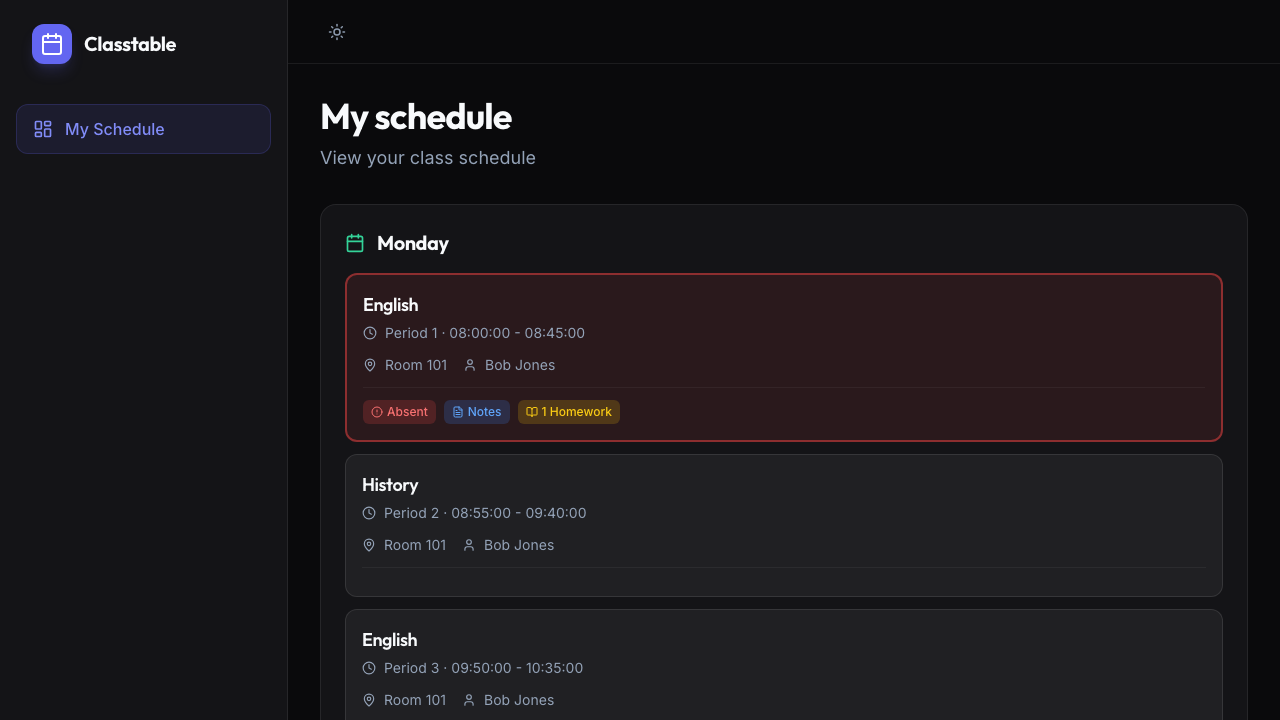
Task: Click the Bob Jones teacher name link
Action: coord(520,365)
